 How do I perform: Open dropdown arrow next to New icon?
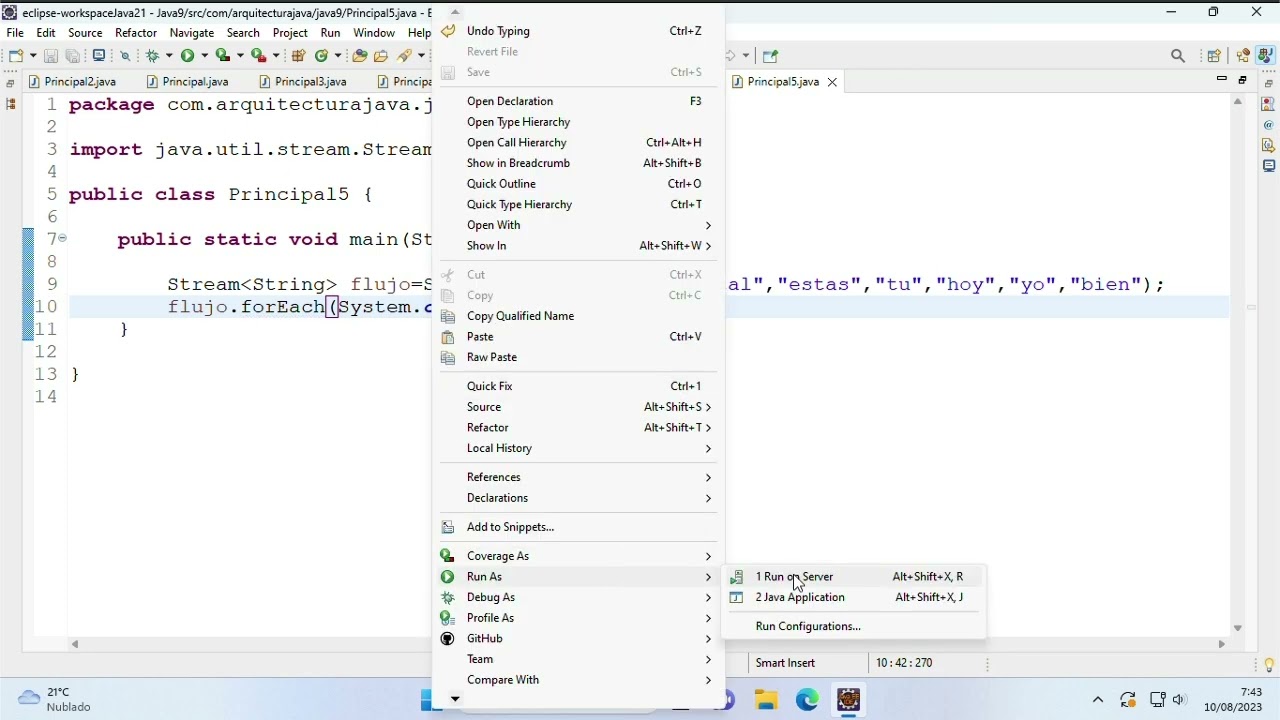point(33,56)
